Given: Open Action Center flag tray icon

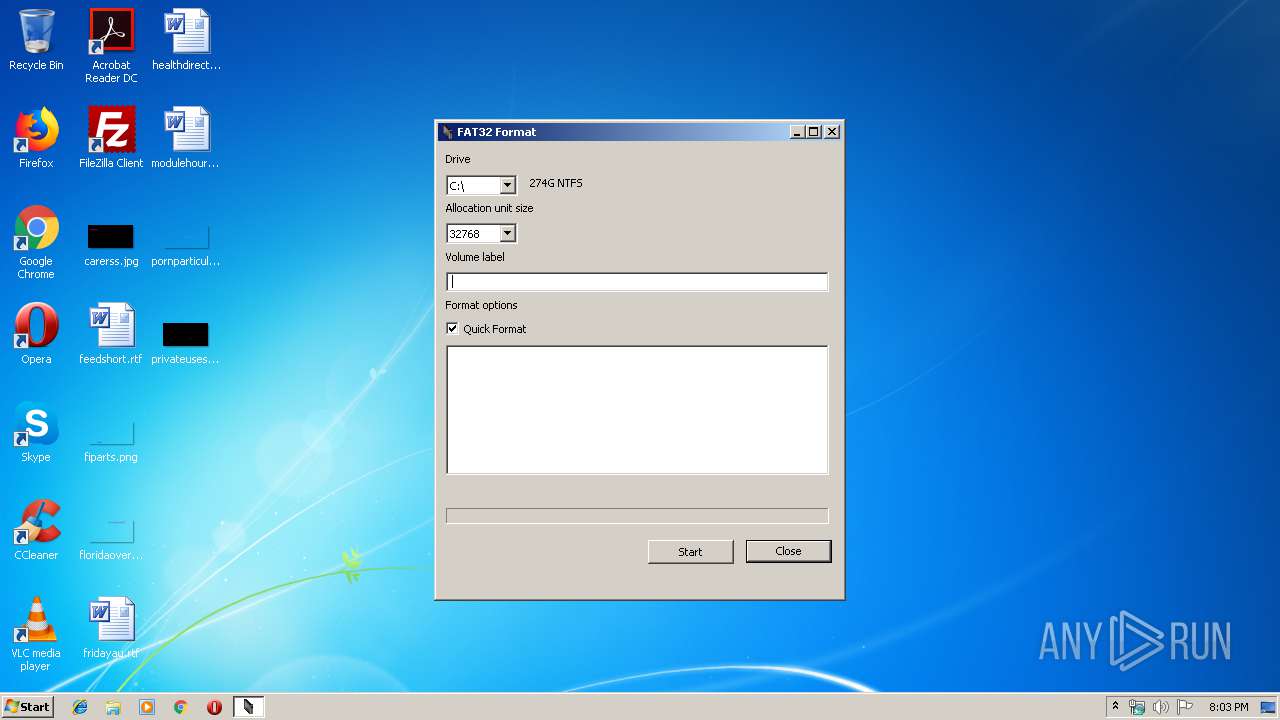Looking at the screenshot, I should tap(1184, 707).
